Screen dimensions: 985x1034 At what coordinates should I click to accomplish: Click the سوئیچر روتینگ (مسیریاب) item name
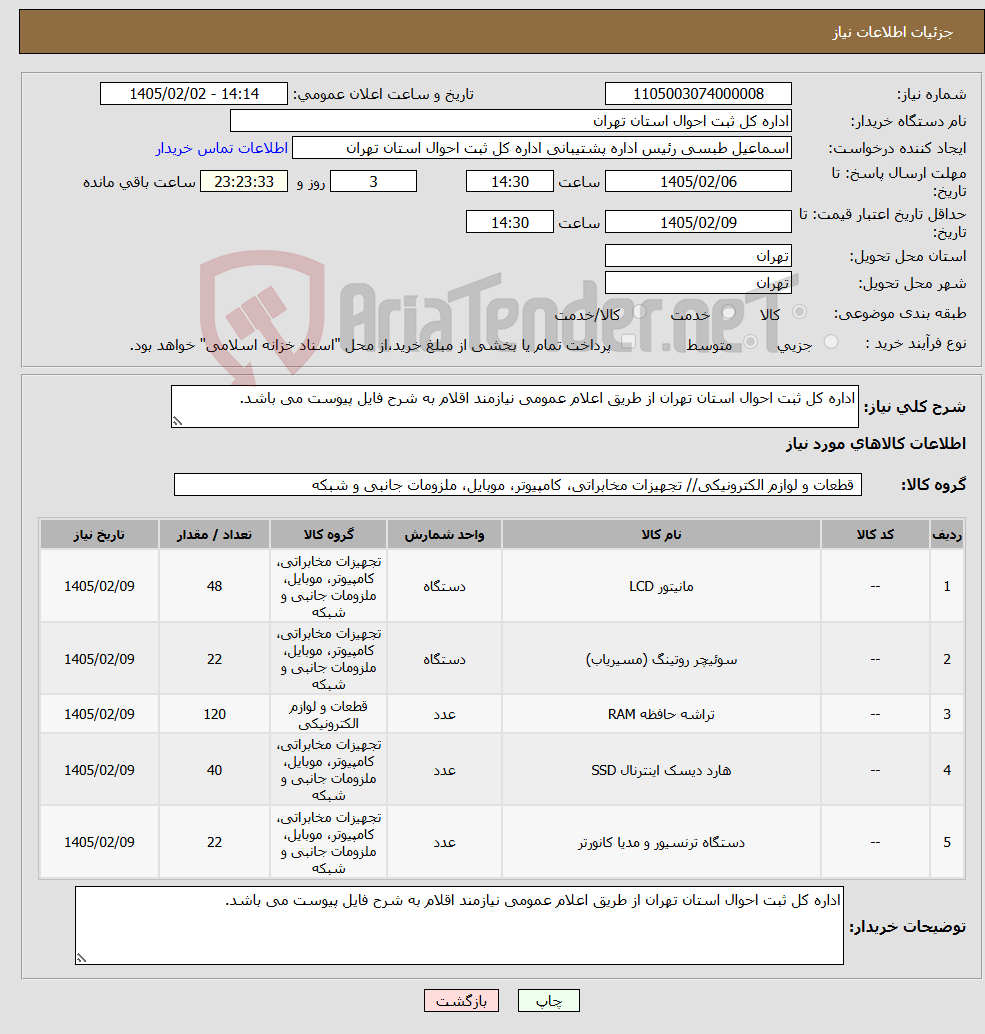coord(661,659)
